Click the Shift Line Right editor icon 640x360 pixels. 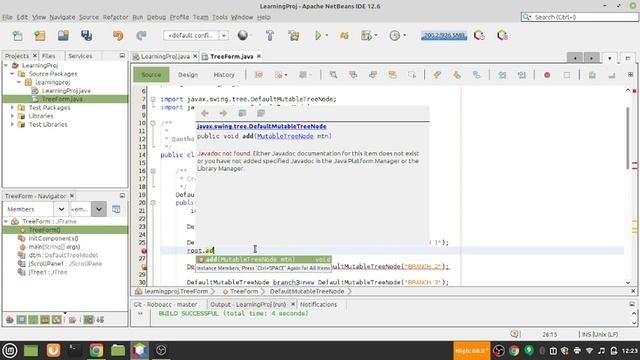tap(522, 75)
